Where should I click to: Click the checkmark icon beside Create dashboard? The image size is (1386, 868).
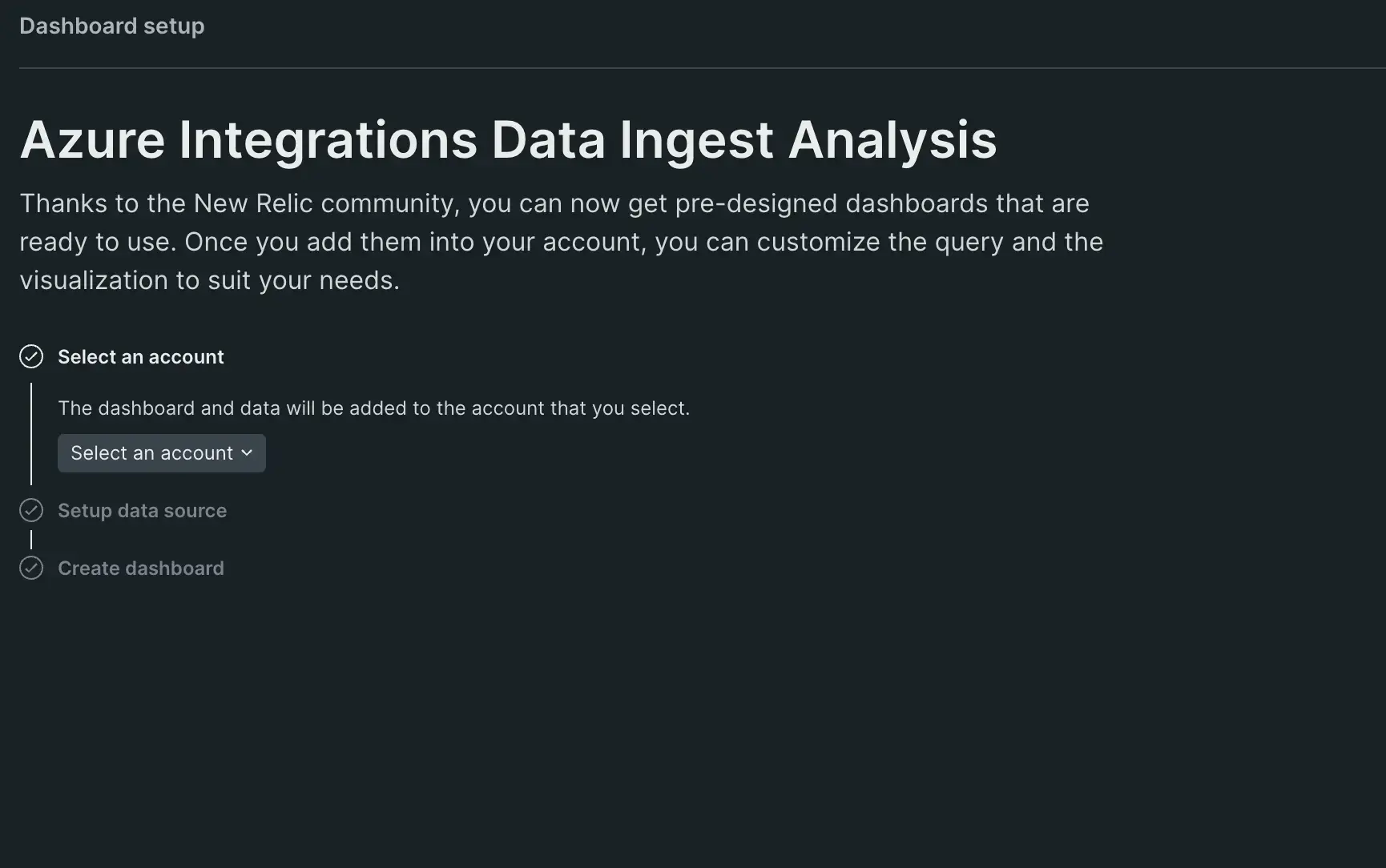[31, 568]
